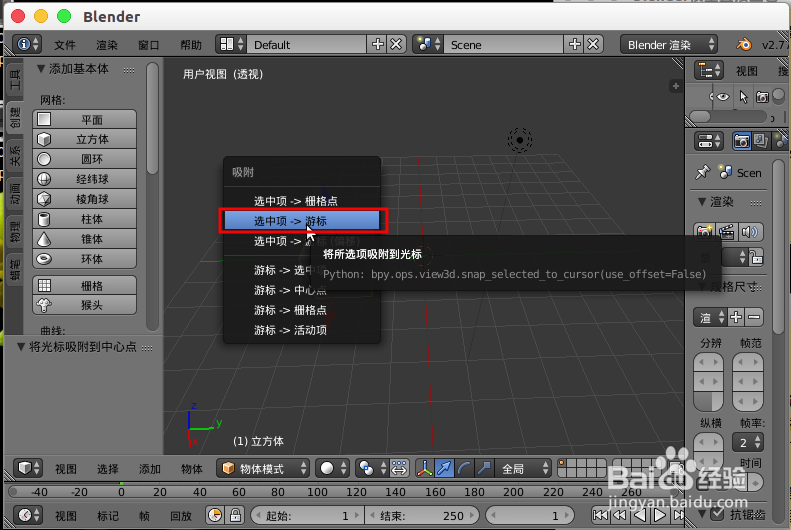Open the 全局 transform orientation dropdown
Image resolution: width=791 pixels, height=530 pixels.
click(523, 468)
